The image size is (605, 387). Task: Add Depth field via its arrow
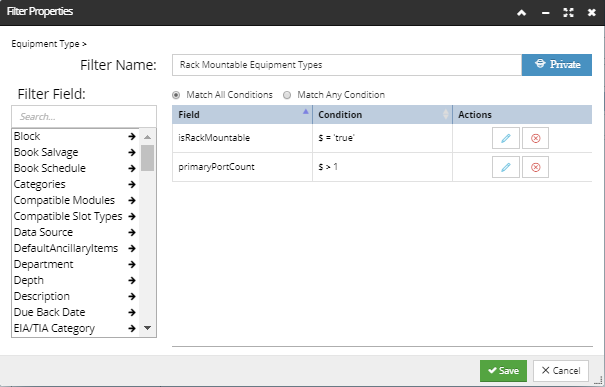pos(132,281)
